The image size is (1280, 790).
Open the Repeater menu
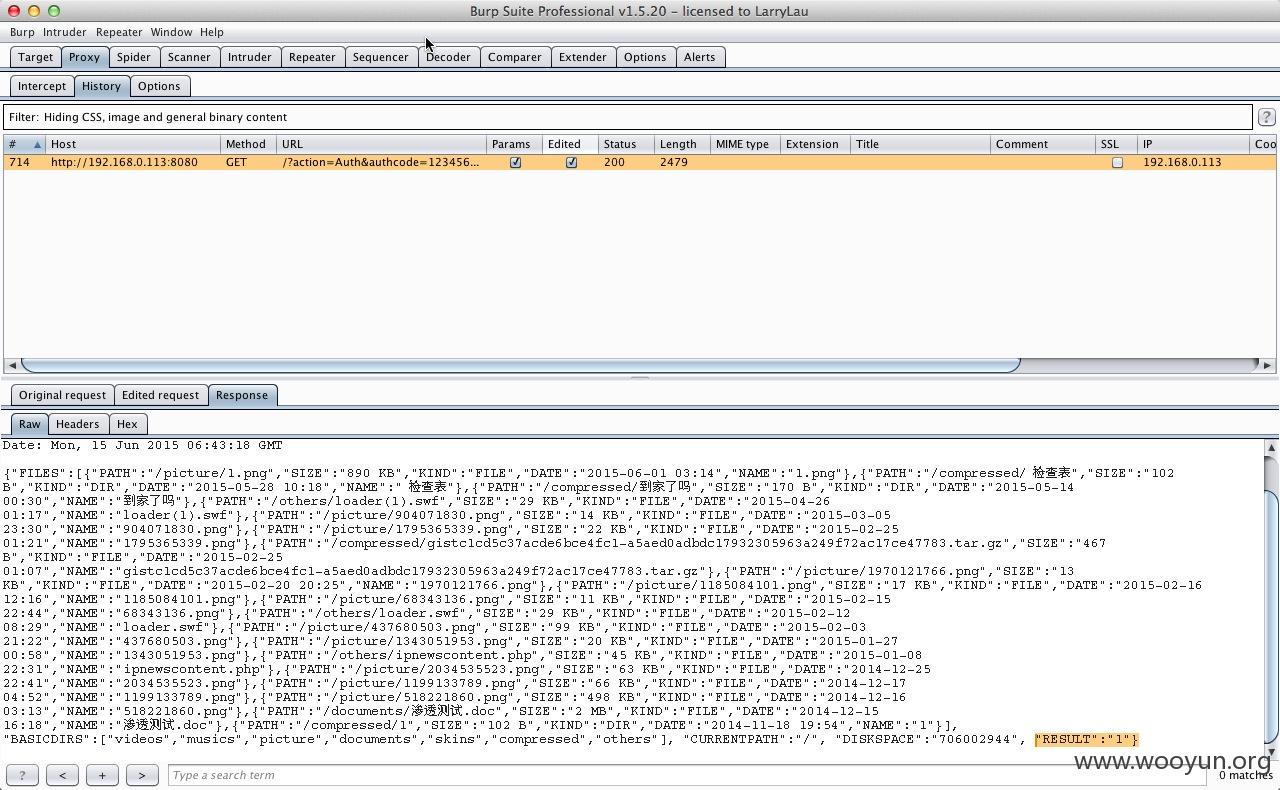pos(119,32)
